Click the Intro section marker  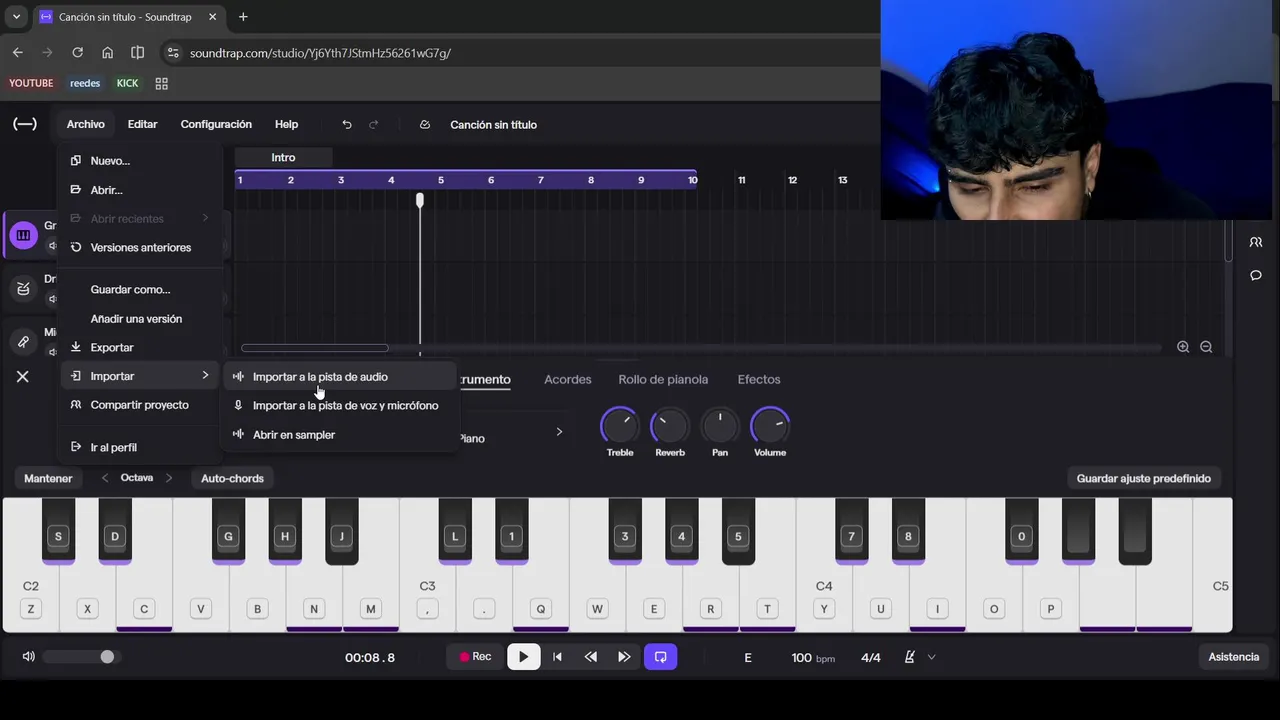point(283,157)
